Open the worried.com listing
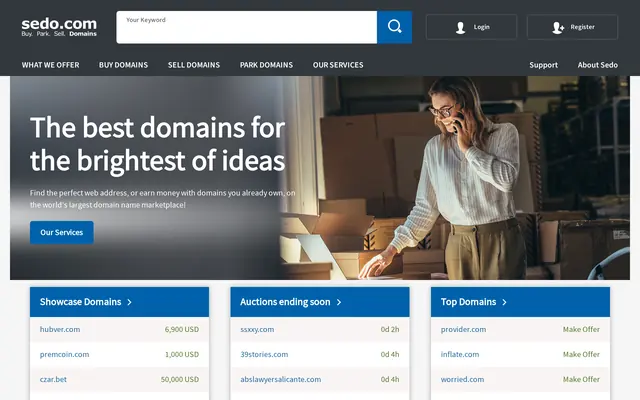This screenshot has height=400, width=640. 462,379
